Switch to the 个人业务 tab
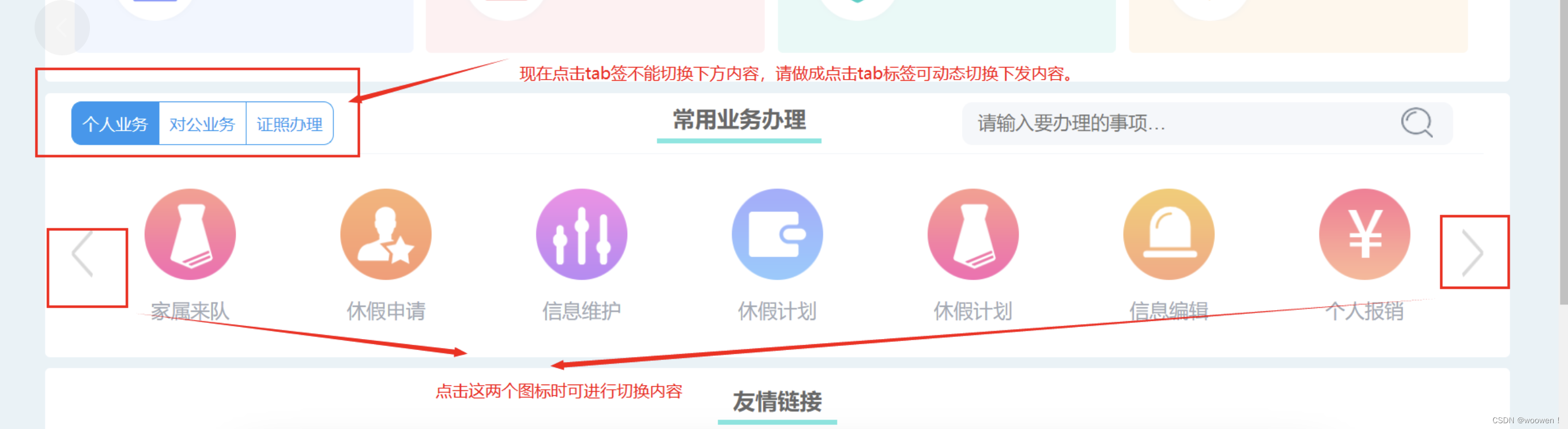 pos(115,123)
